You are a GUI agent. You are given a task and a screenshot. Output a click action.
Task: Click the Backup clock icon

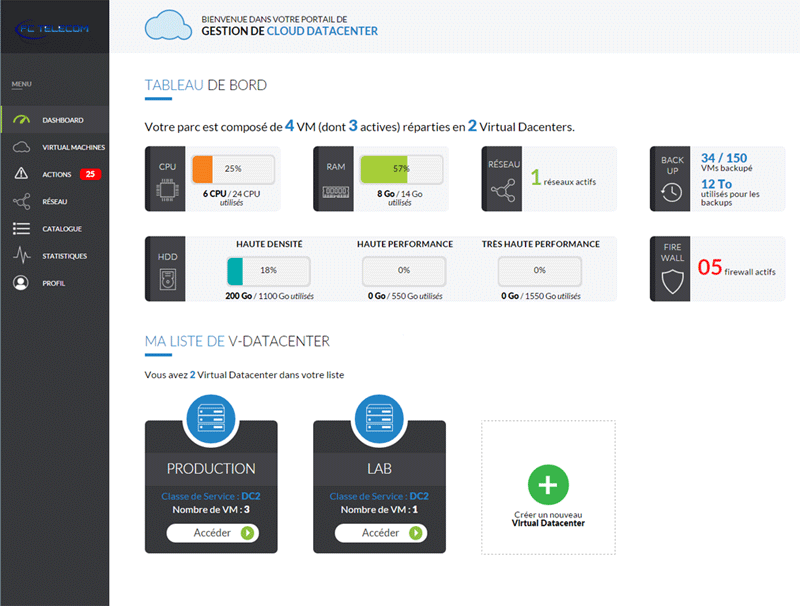671,192
